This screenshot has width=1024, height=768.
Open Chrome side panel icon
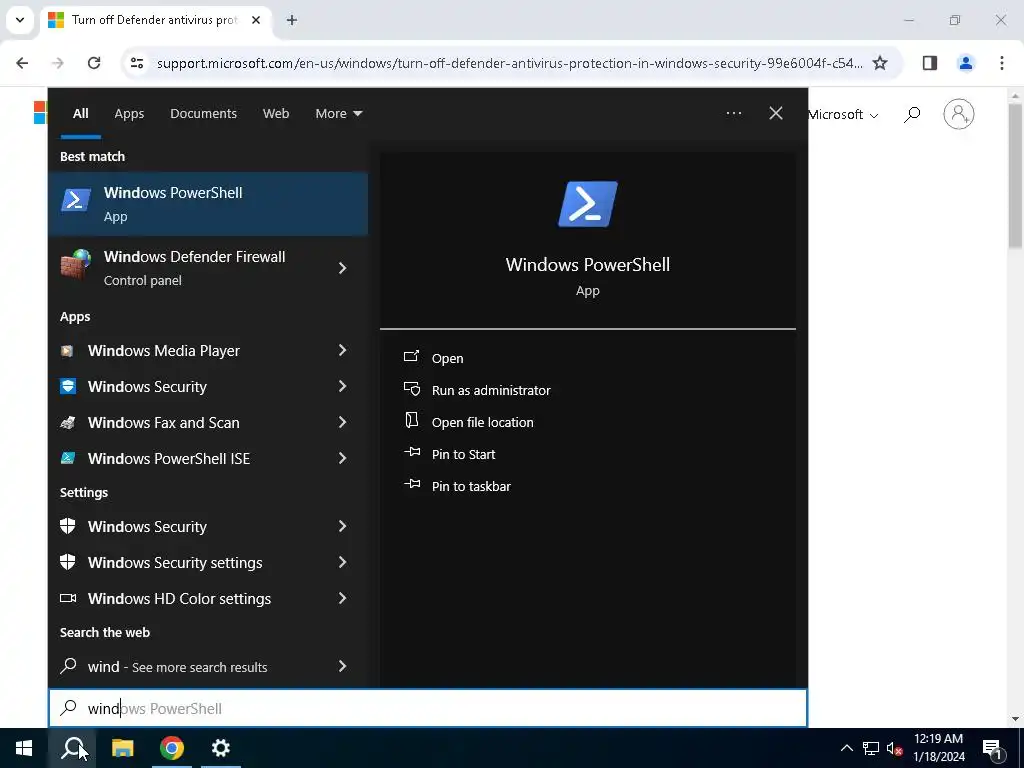click(x=930, y=63)
